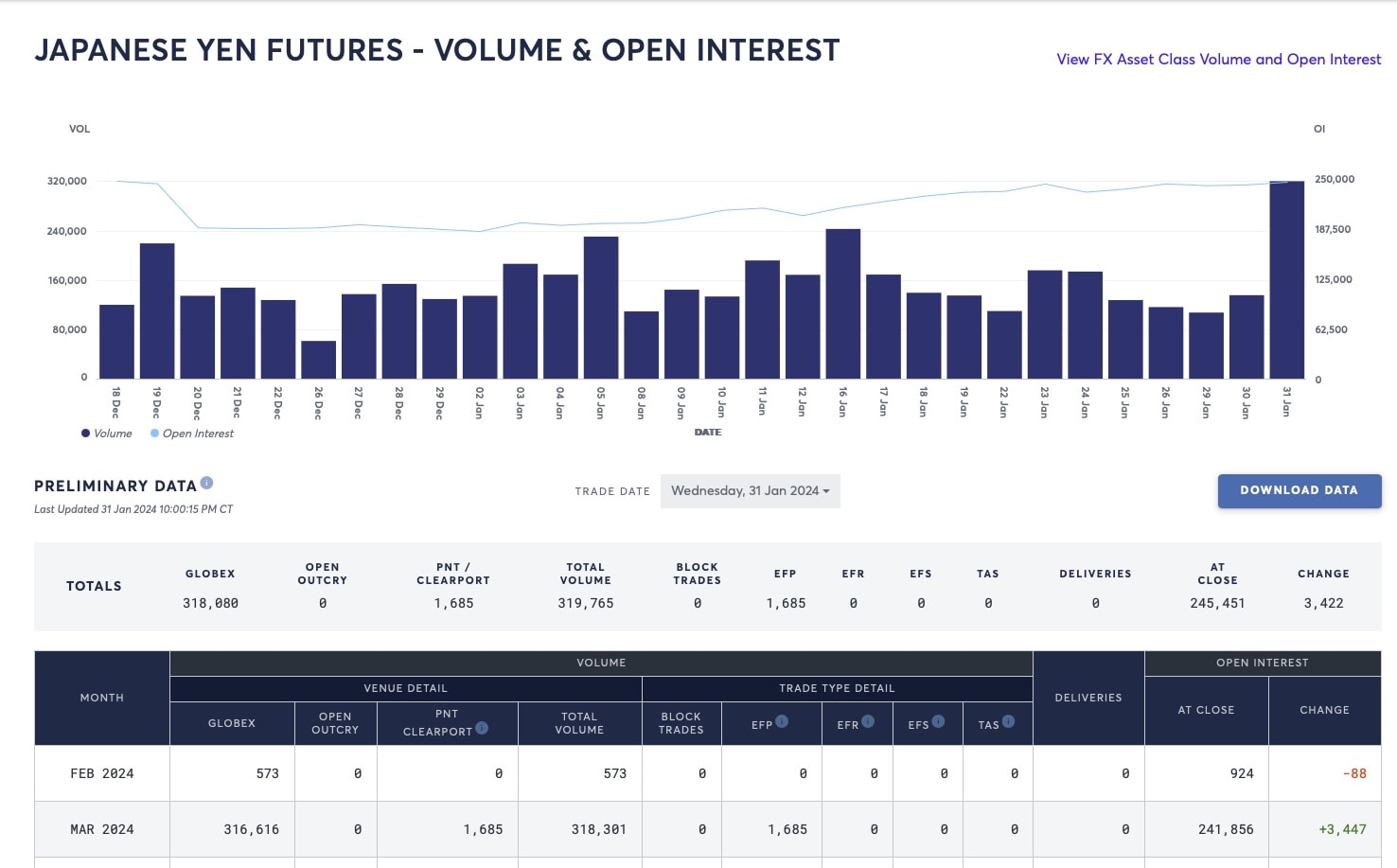Toggle the Open Interest legend series
Image resolution: width=1397 pixels, height=868 pixels.
(192, 434)
